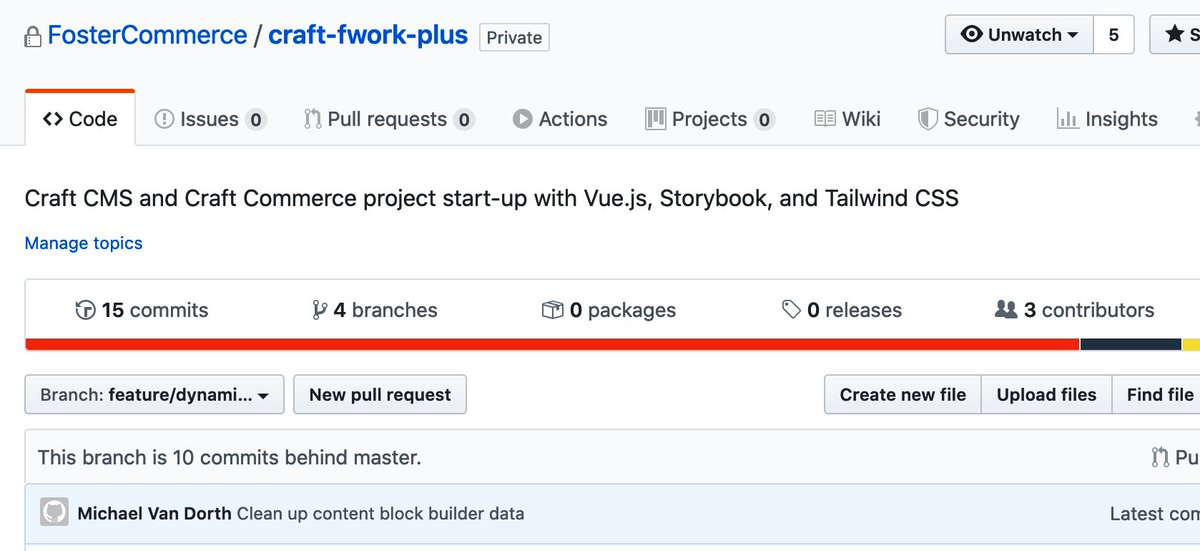Click the Projects count badge 0
Viewport: 1200px width, 551px height.
pos(764,120)
